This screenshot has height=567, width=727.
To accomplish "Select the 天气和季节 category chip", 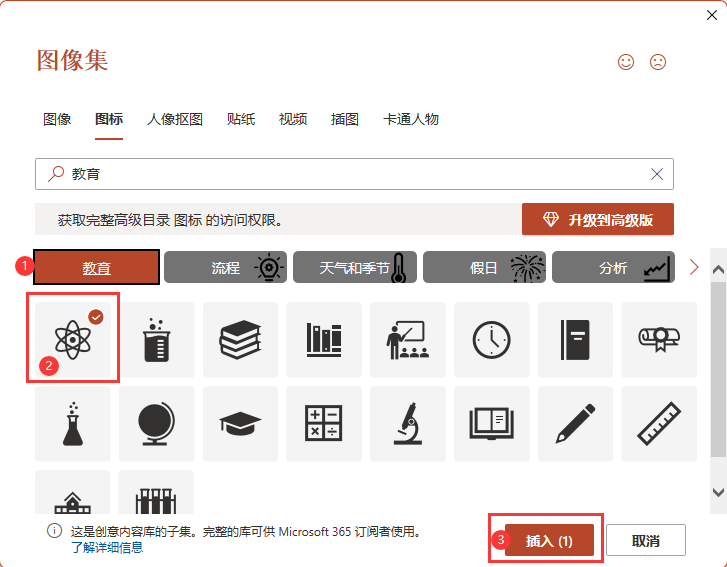I will (355, 267).
